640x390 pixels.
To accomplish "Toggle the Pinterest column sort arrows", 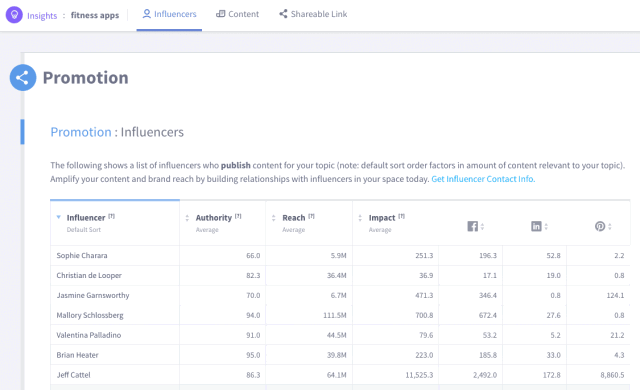I will pyautogui.click(x=610, y=226).
